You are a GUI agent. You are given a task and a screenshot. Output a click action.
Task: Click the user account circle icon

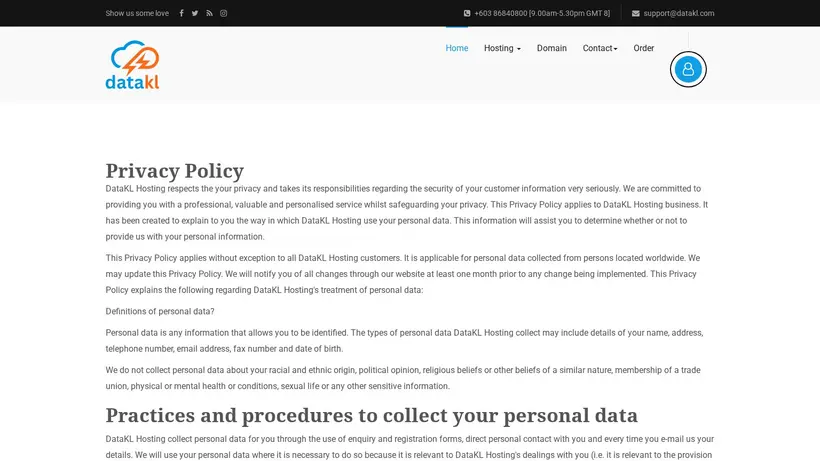tap(688, 69)
